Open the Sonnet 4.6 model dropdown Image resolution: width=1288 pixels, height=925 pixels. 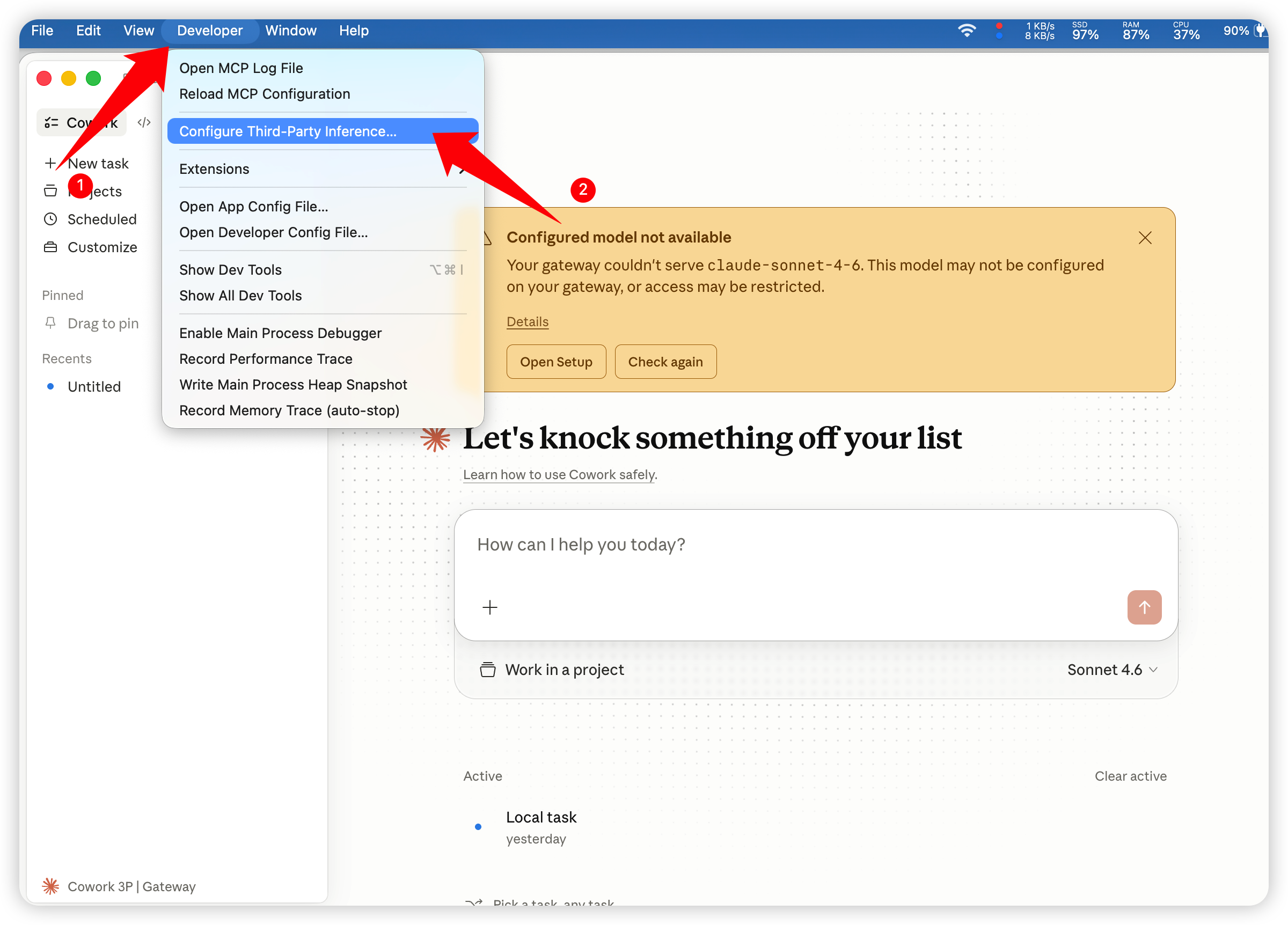(x=1112, y=670)
